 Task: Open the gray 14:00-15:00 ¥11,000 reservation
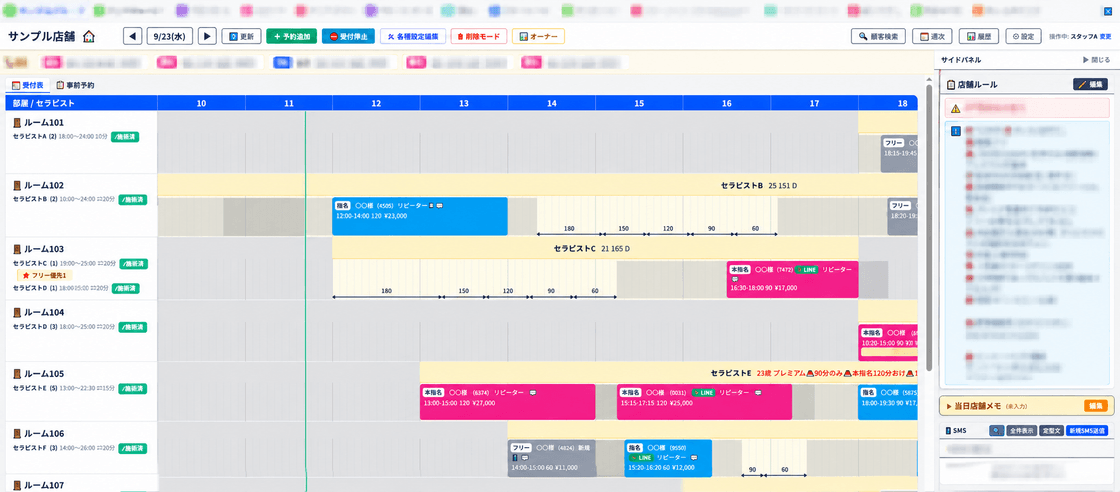pyautogui.click(x=552, y=459)
